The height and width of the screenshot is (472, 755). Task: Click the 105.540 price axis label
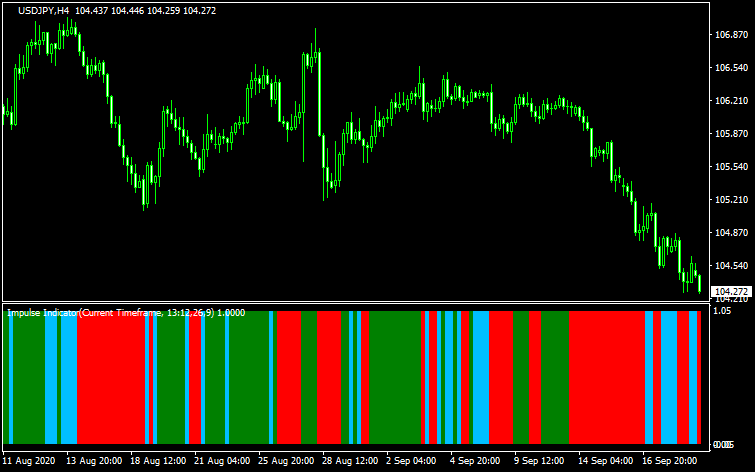point(730,167)
